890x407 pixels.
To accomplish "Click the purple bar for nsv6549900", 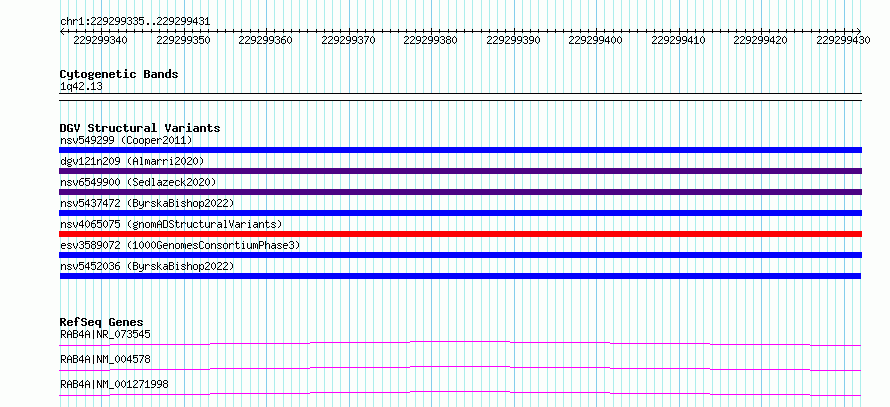I will [461, 192].
